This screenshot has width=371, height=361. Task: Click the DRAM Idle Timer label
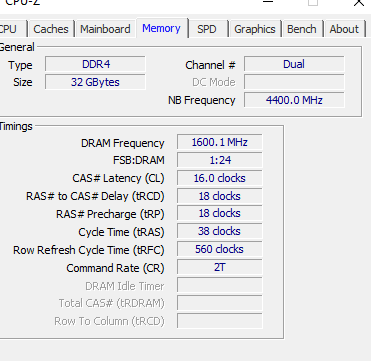pos(125,286)
